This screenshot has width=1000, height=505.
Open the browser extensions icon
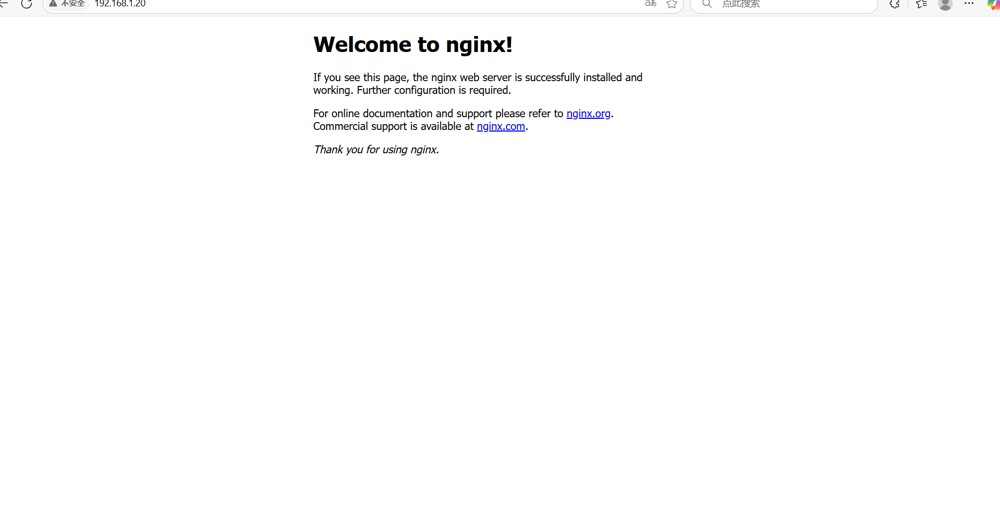point(894,4)
